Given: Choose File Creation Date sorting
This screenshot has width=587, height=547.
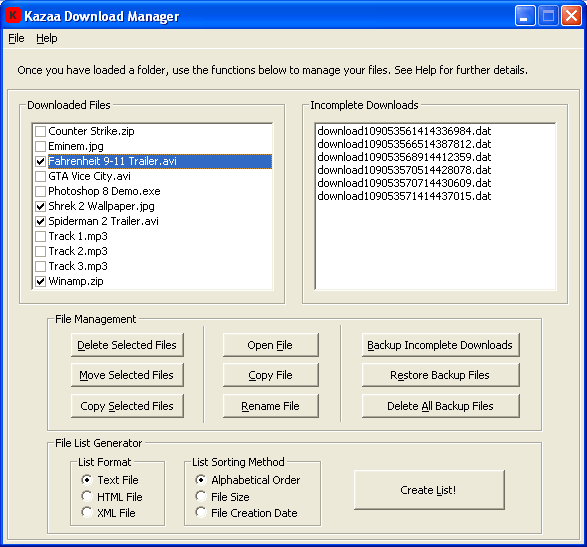Looking at the screenshot, I should click(x=201, y=513).
